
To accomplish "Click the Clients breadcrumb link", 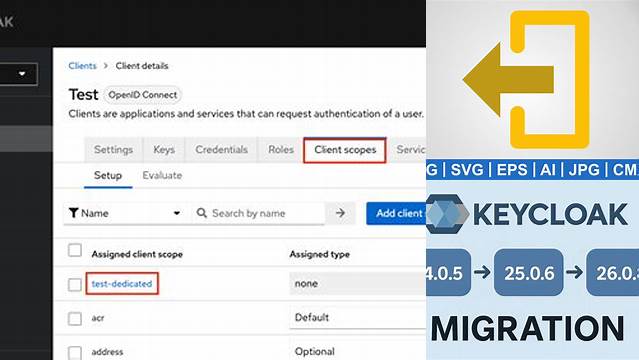I will [82, 66].
